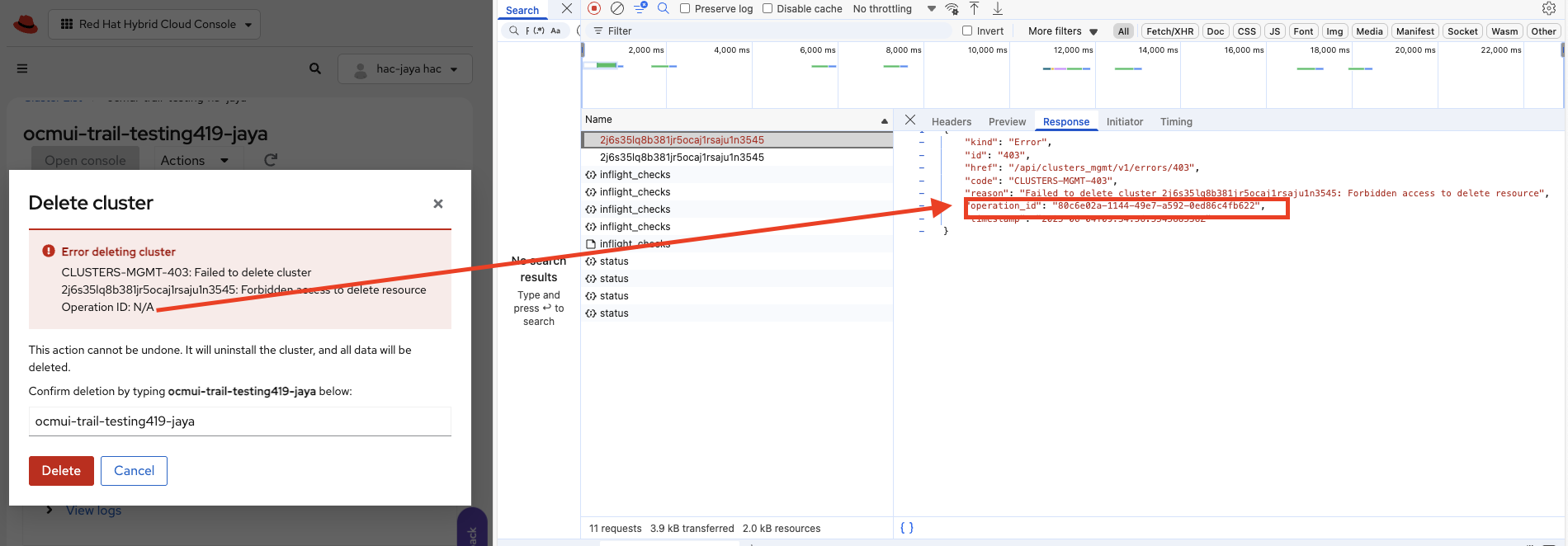Click the 2,000 ms timeline marker
This screenshot has height=546, width=1568.
pos(645,50)
